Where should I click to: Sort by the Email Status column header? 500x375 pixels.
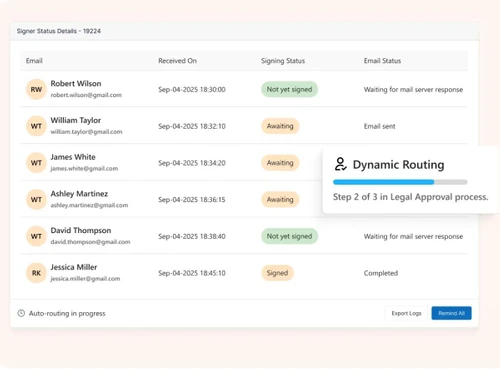tap(382, 61)
